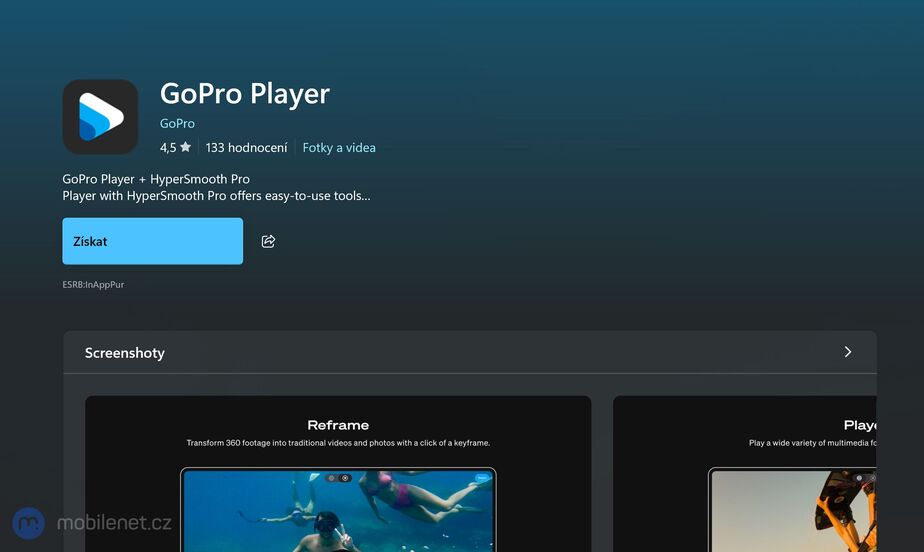Click the GoPro Player app icon
The image size is (924, 552).
coord(100,117)
